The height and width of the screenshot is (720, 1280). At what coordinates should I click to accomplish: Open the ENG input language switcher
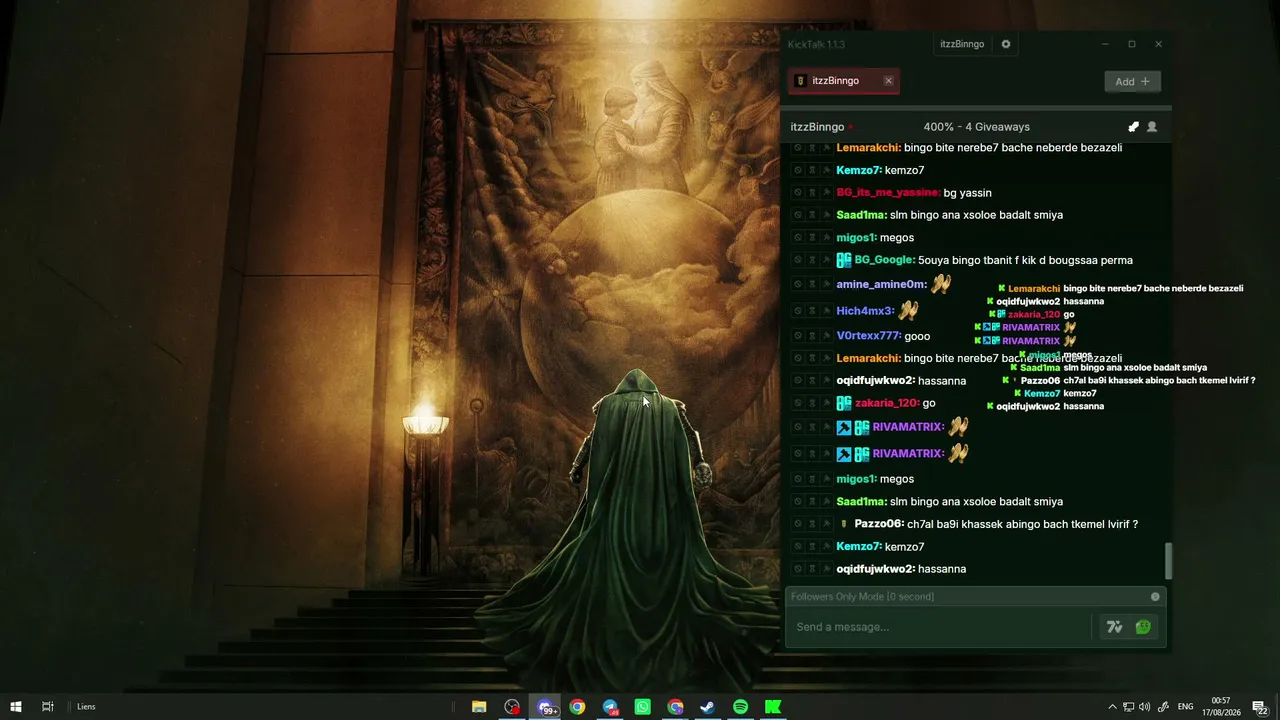point(1186,707)
